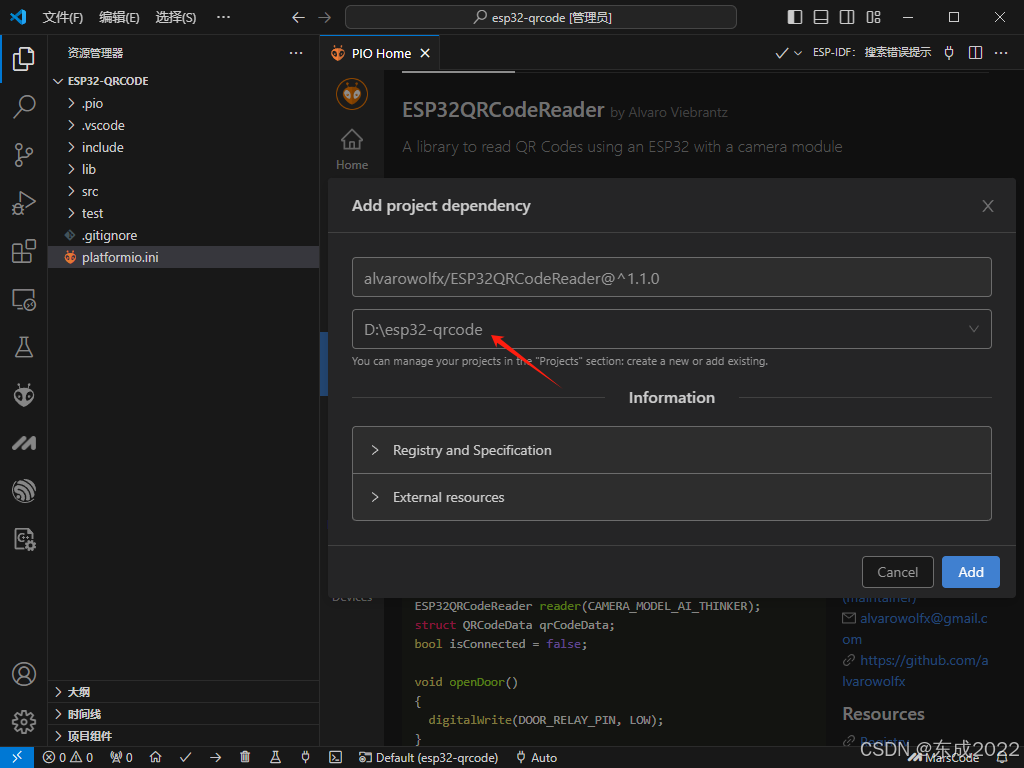This screenshot has height=768, width=1024.
Task: Open the 编辑(E) menu
Action: tap(119, 18)
